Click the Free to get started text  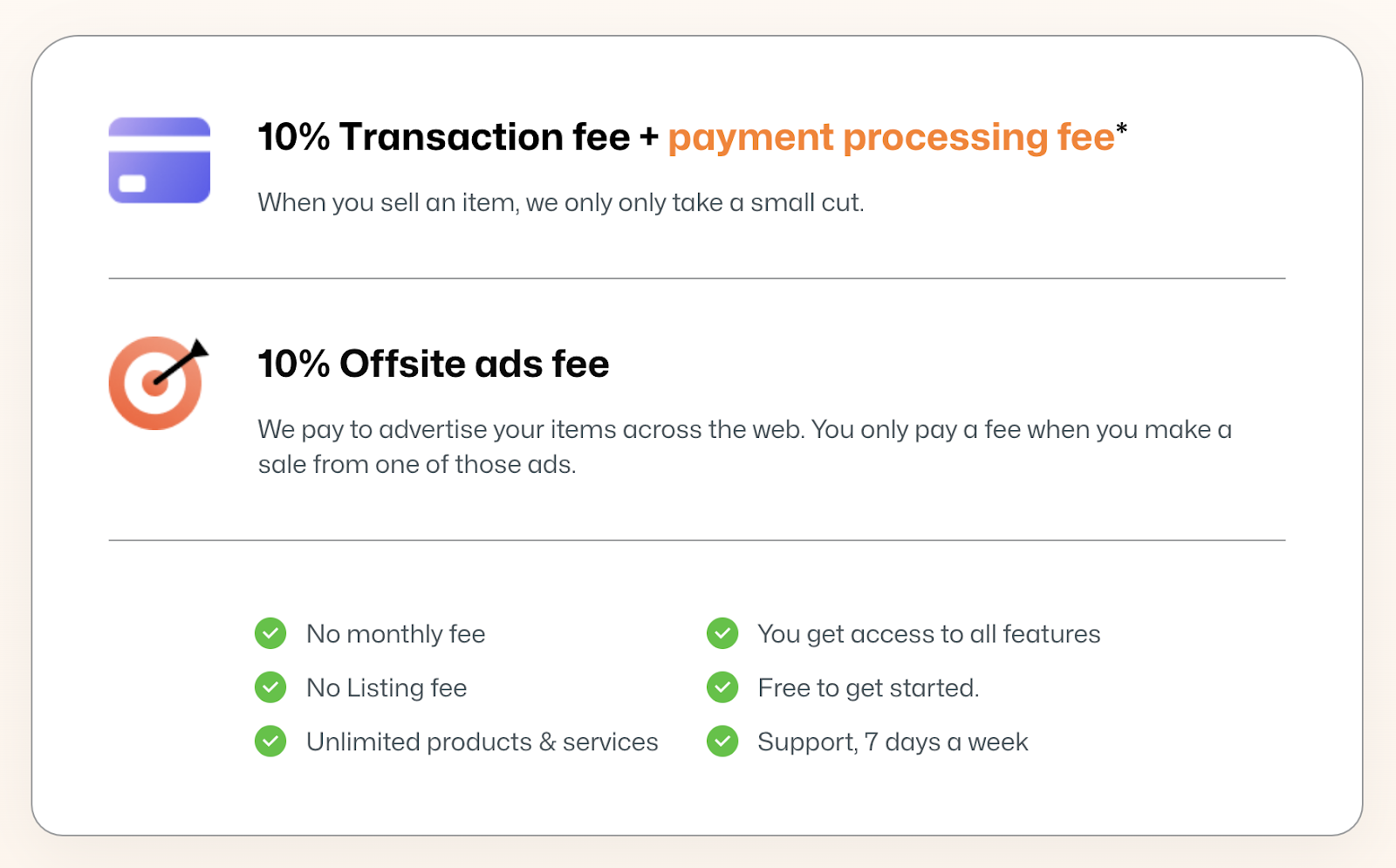click(x=868, y=688)
